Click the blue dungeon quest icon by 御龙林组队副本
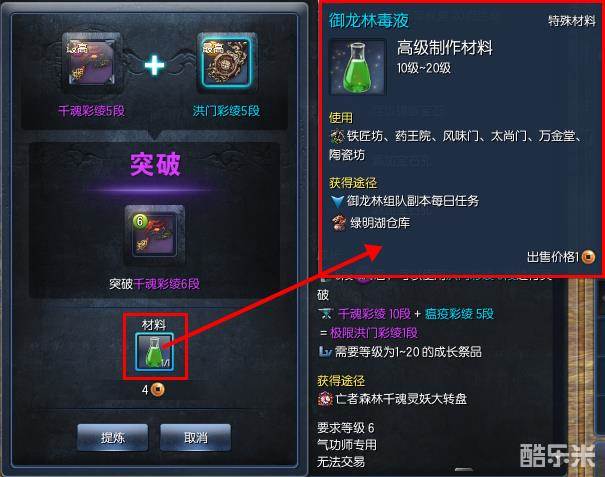The image size is (605, 477). coord(337,201)
